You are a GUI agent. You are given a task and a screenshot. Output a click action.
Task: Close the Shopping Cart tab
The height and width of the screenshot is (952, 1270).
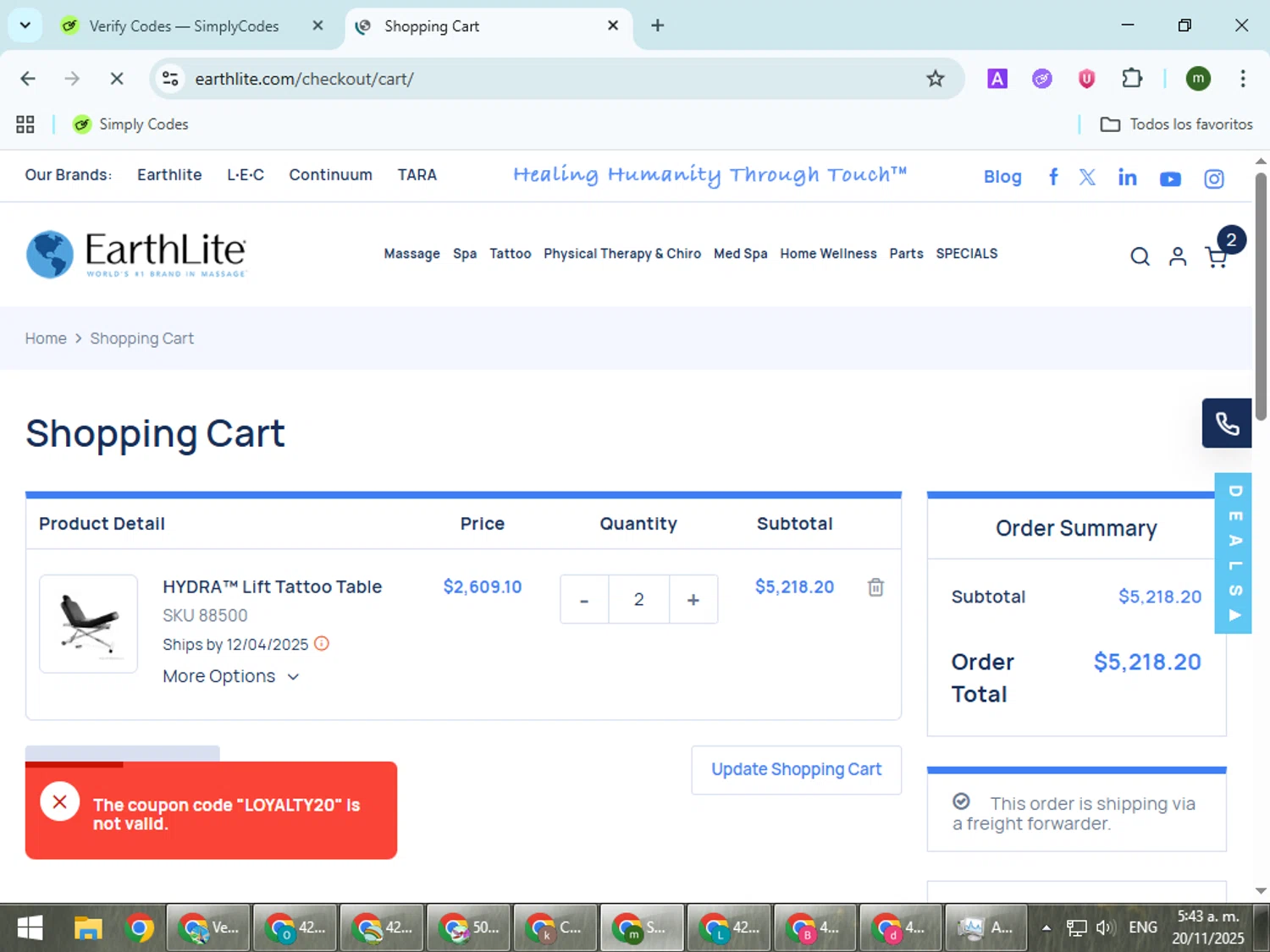pos(613,25)
